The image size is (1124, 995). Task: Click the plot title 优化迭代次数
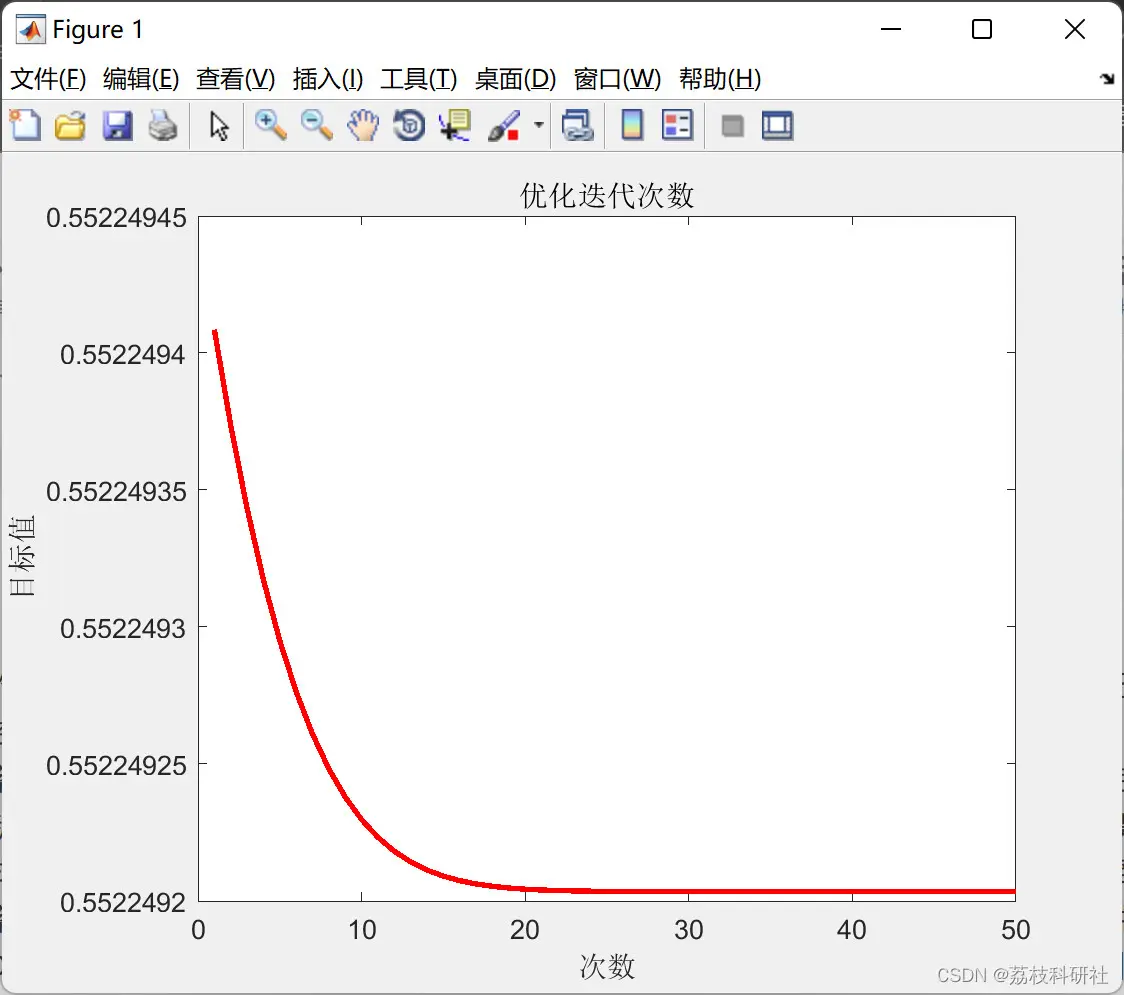pos(606,195)
